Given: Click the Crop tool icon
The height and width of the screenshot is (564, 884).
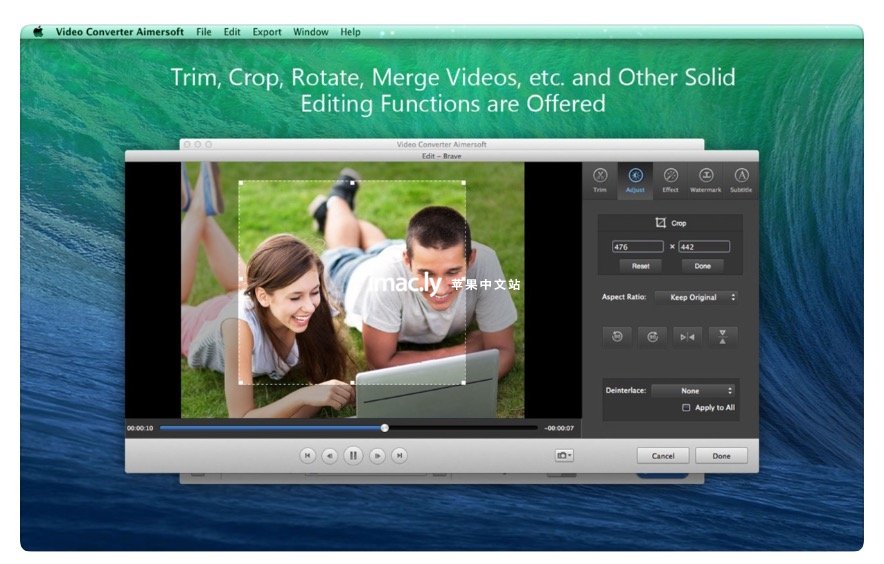Looking at the screenshot, I should [x=660, y=223].
